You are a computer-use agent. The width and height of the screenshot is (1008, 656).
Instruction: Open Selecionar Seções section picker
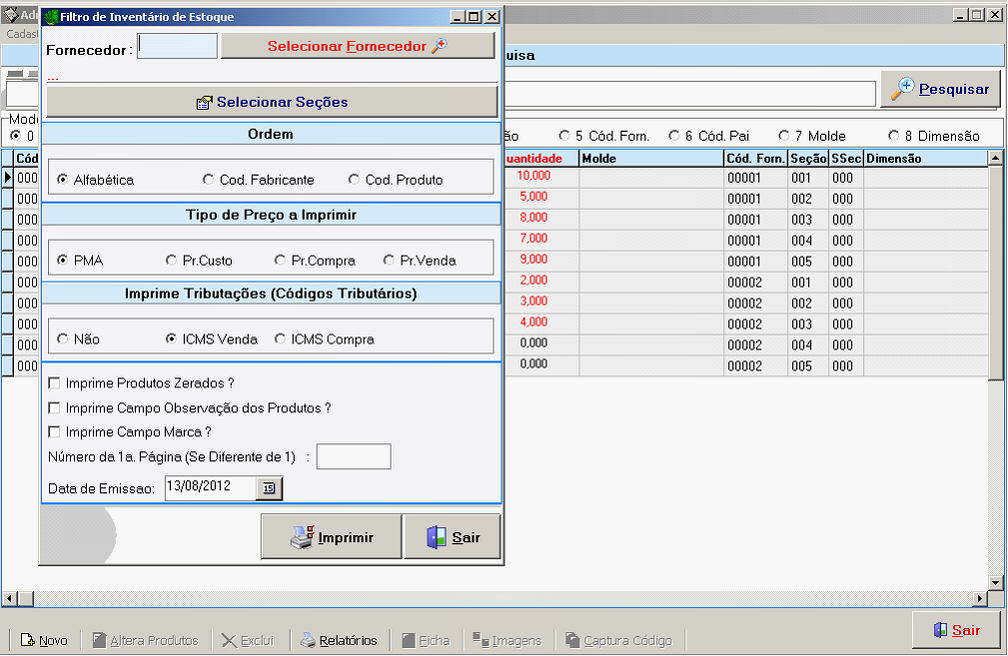pyautogui.click(x=272, y=102)
